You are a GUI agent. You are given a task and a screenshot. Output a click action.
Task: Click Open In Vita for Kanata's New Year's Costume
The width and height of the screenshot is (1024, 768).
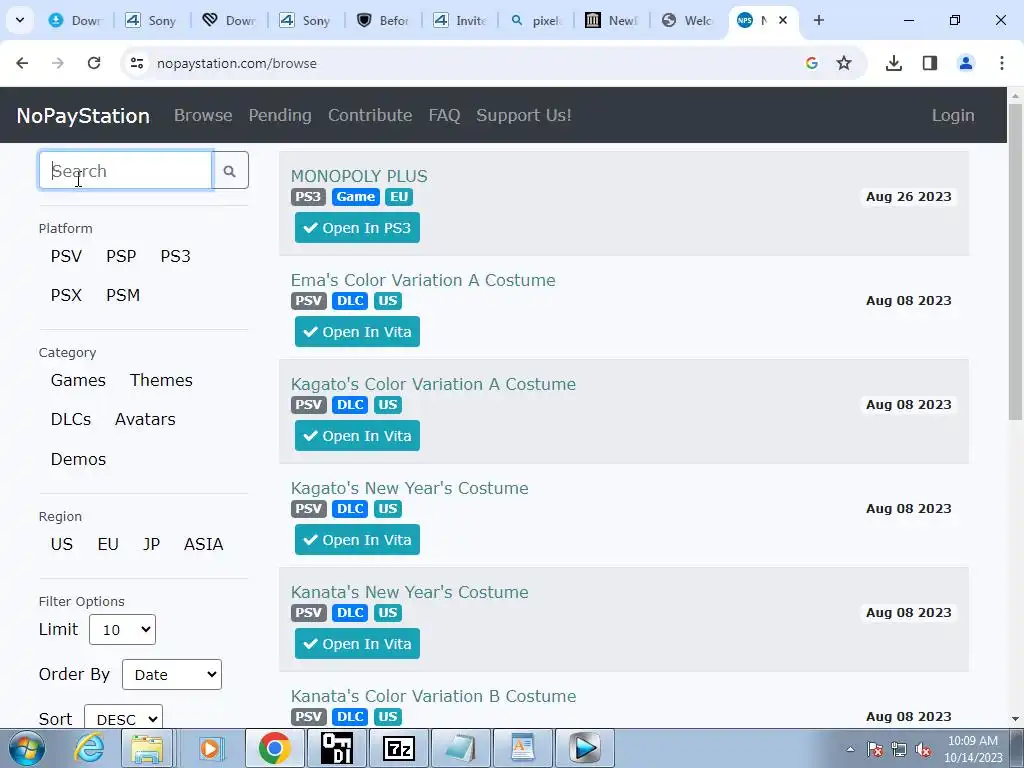(357, 644)
